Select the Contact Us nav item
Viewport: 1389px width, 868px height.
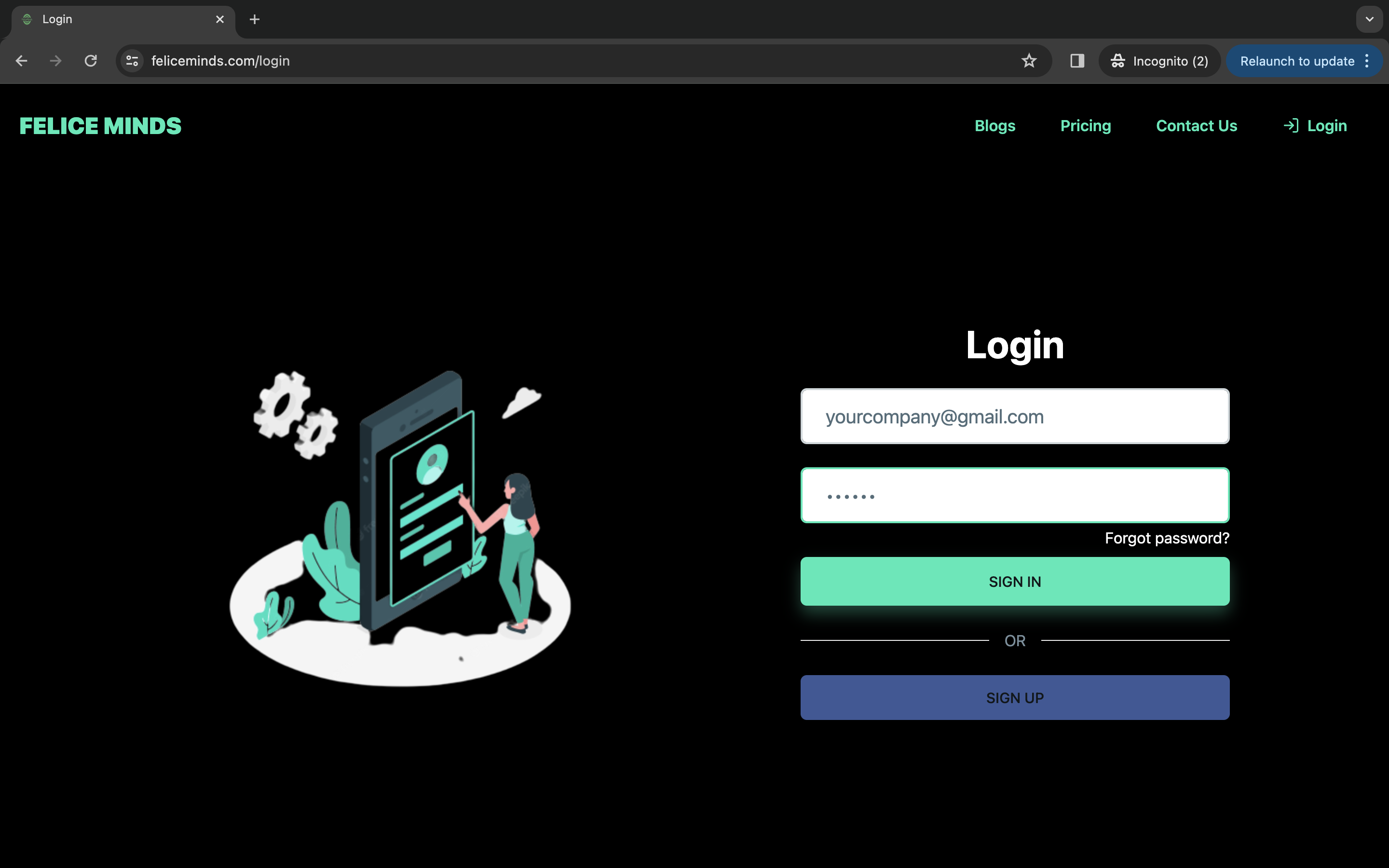[1196, 125]
